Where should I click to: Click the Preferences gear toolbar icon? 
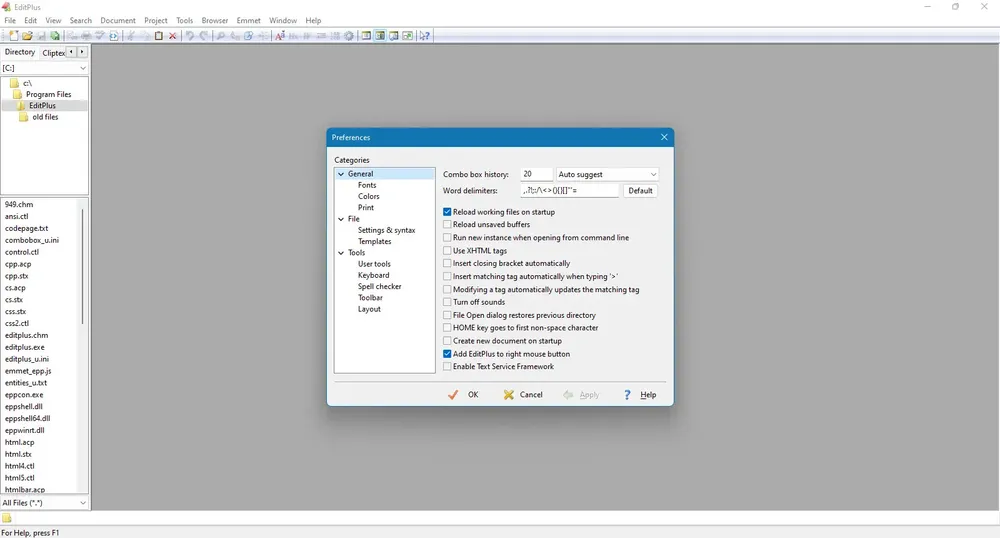point(349,36)
